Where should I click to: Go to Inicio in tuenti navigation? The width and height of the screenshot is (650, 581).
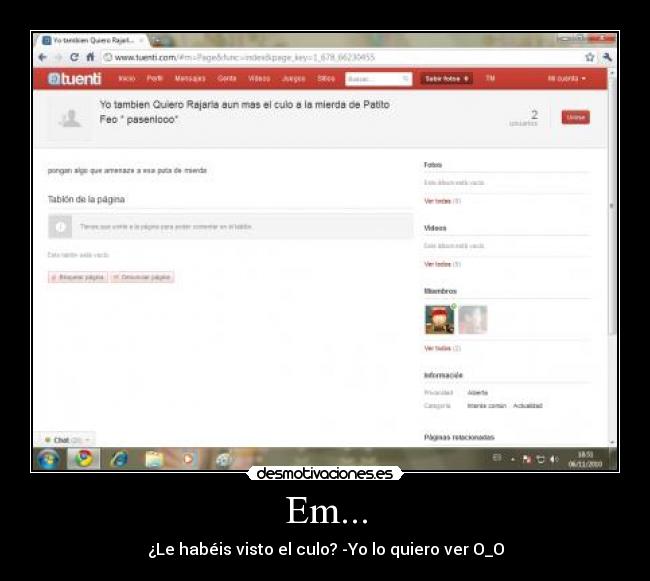tap(126, 78)
